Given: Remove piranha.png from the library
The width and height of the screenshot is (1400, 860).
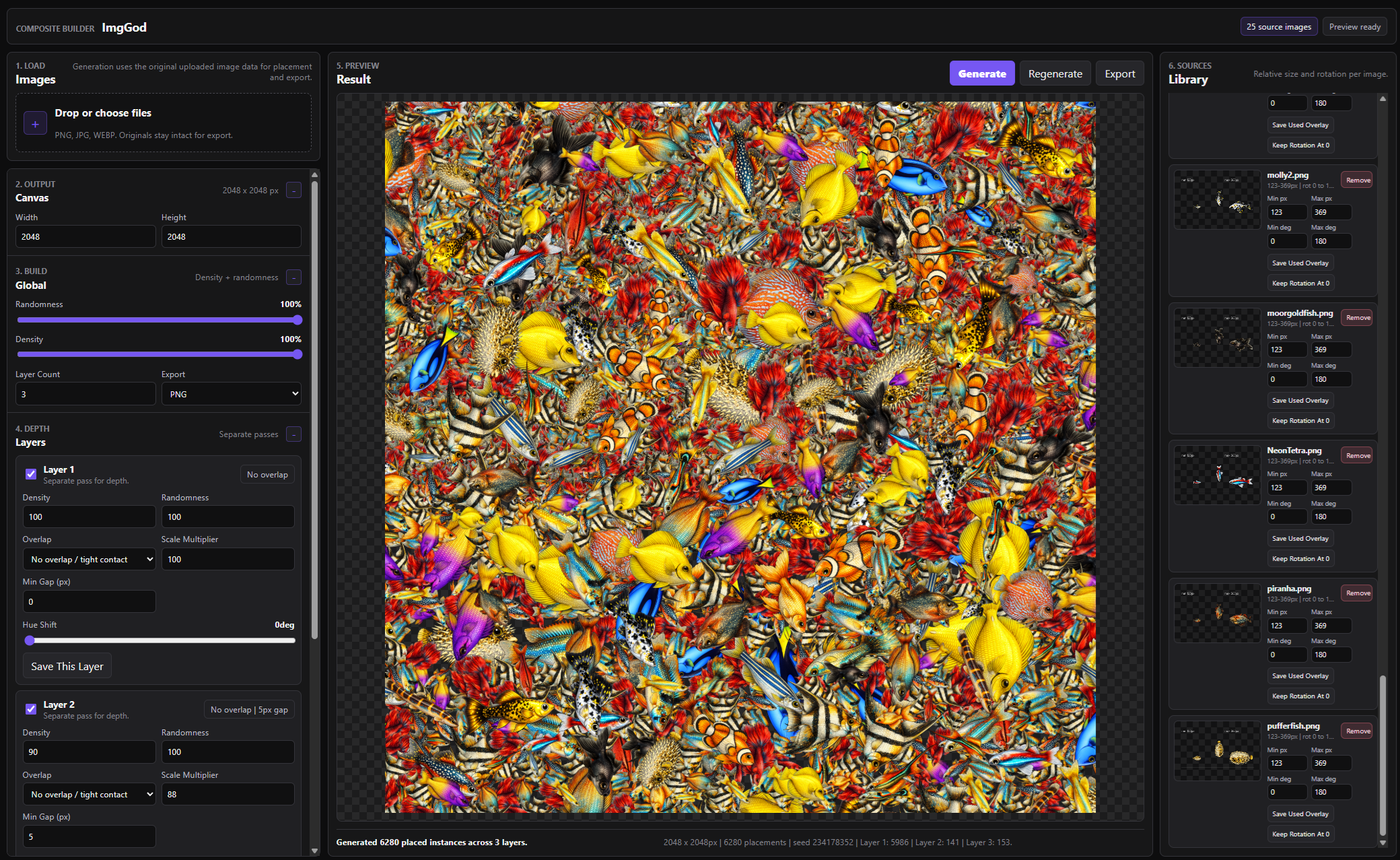Looking at the screenshot, I should [1358, 593].
